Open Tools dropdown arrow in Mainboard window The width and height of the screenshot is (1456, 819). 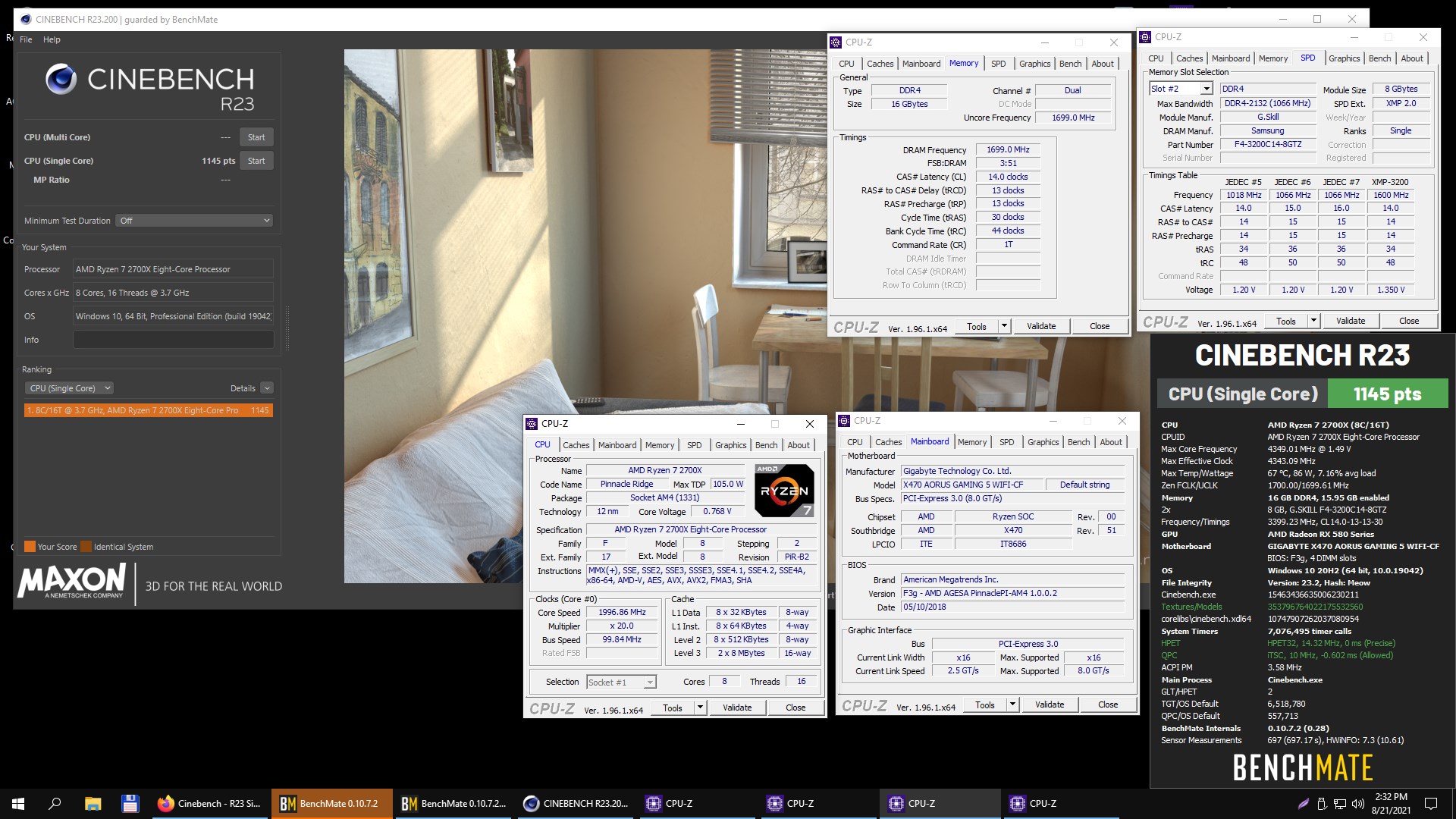point(1012,704)
